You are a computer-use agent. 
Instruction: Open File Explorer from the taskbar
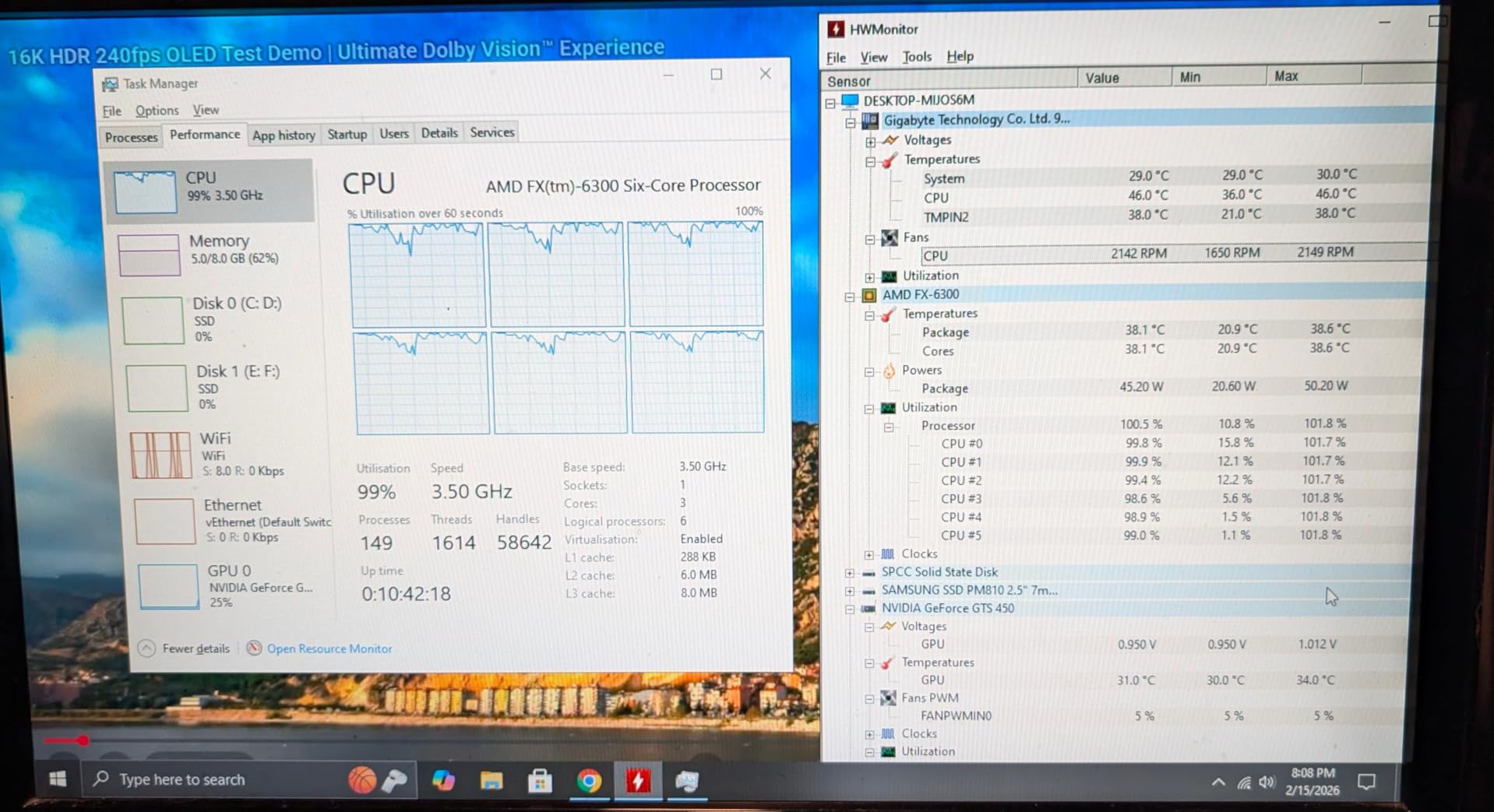click(x=492, y=781)
